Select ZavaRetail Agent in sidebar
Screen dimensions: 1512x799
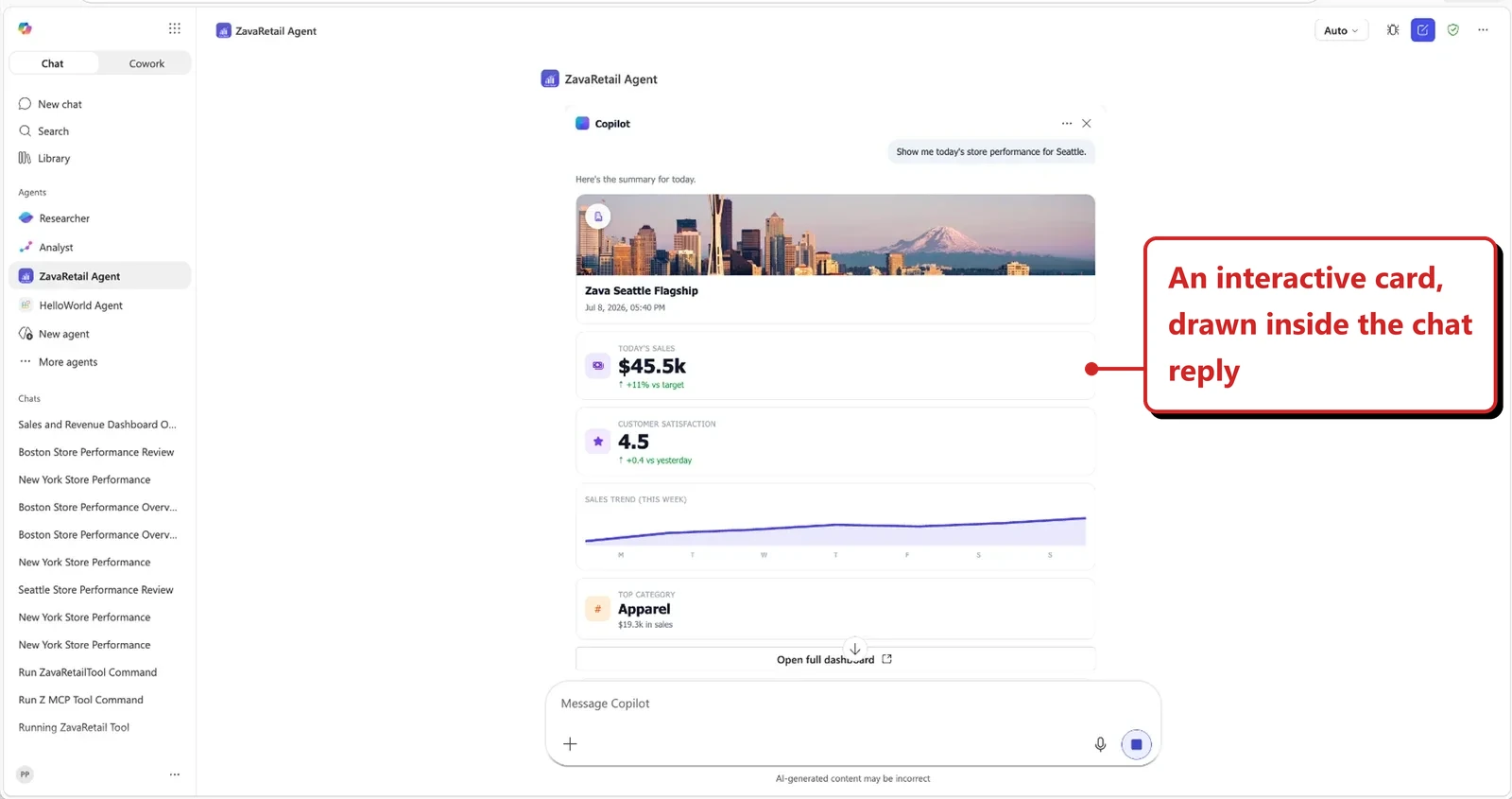point(100,276)
